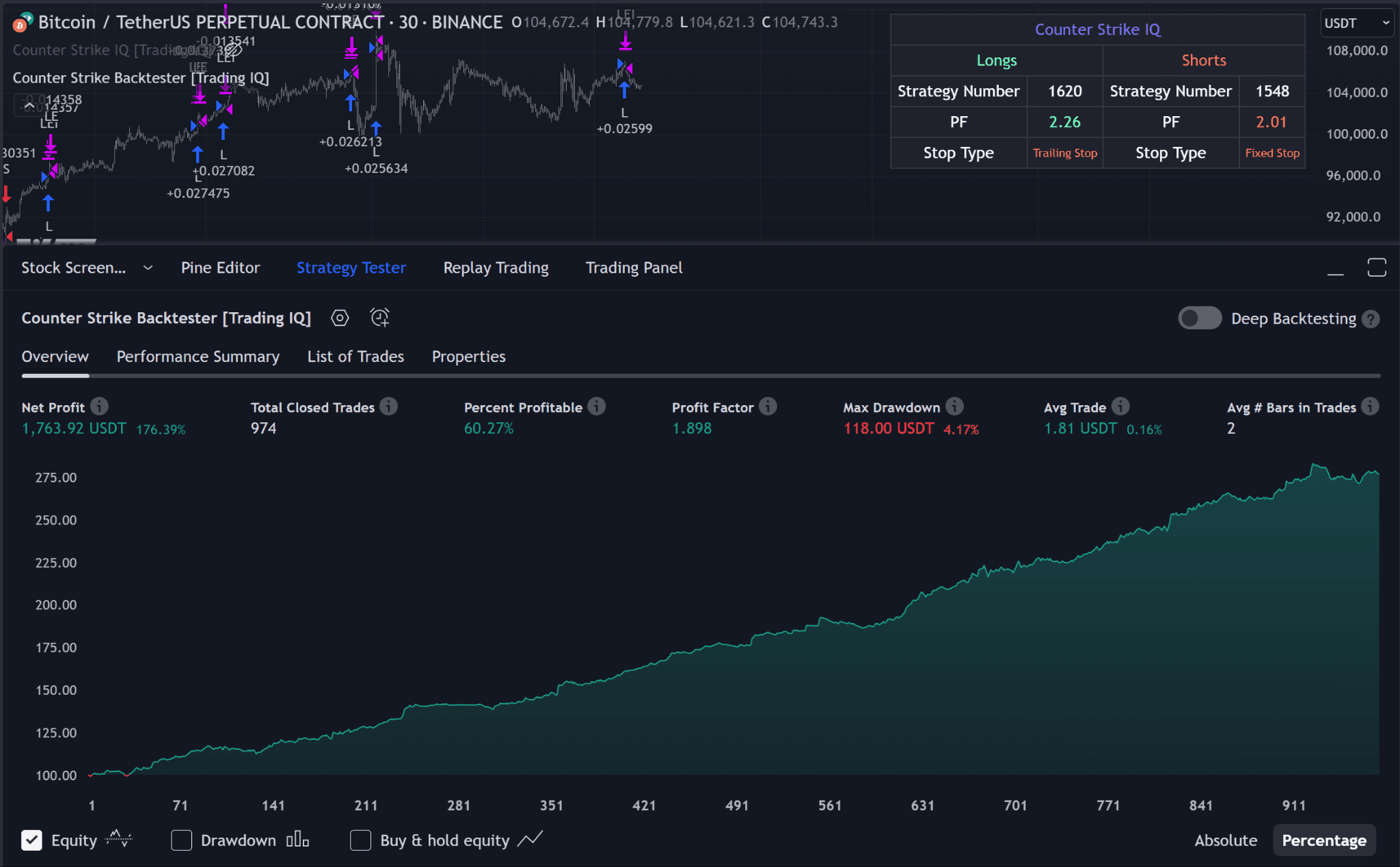The width and height of the screenshot is (1400, 867).
Task: Click net profit value 1,763.92 USDT
Action: pyautogui.click(x=74, y=428)
